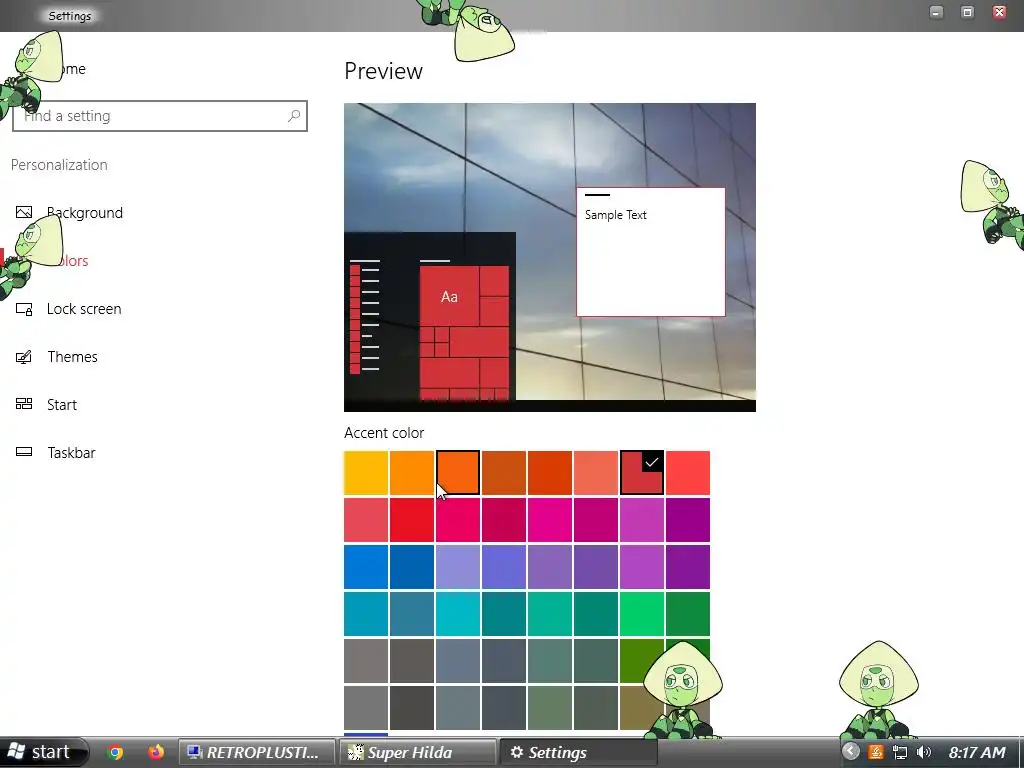Launch Firefox from quick launch
This screenshot has width=1024, height=768.
point(155,752)
